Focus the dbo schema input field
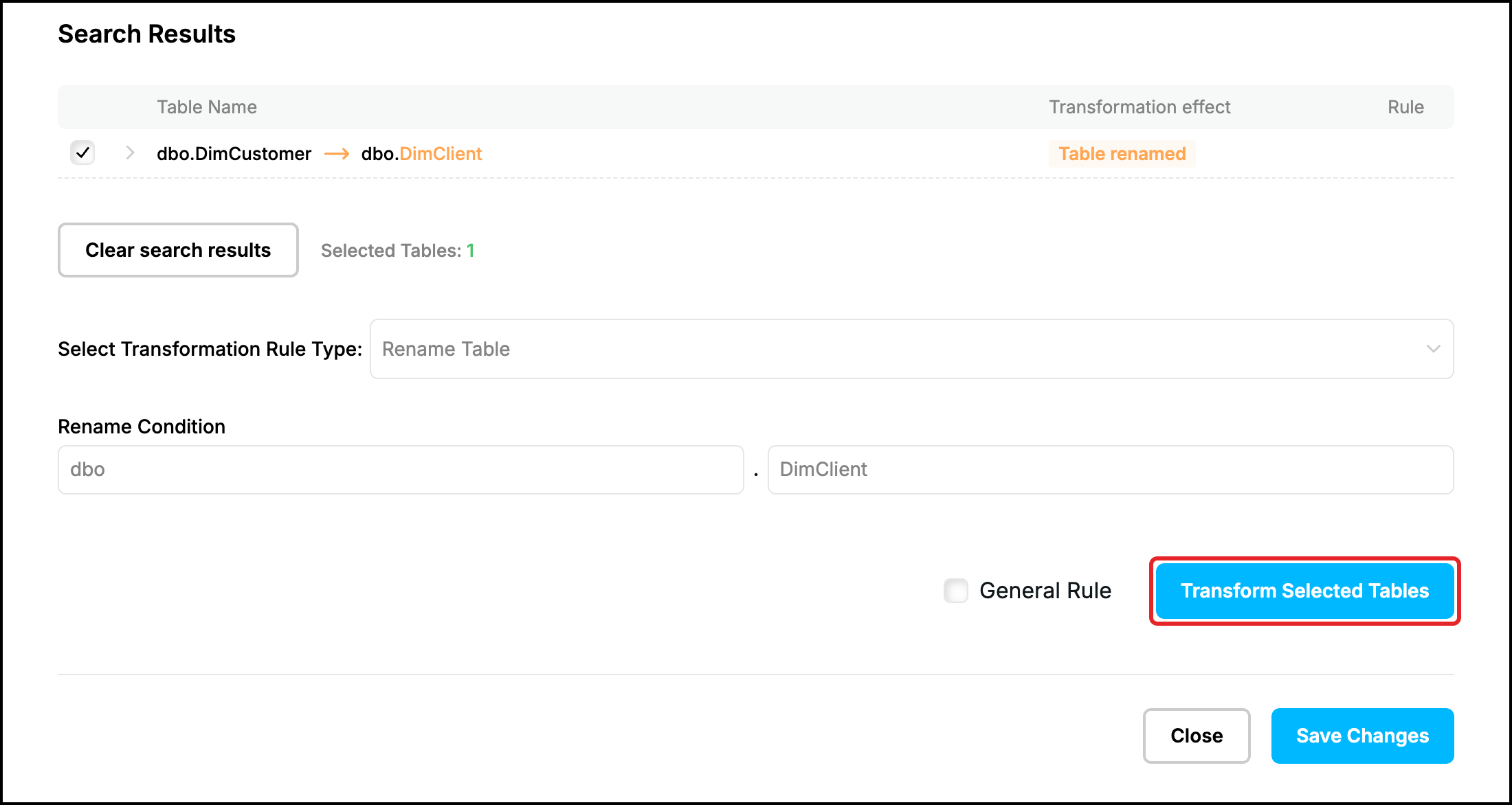1512x805 pixels. [x=400, y=469]
